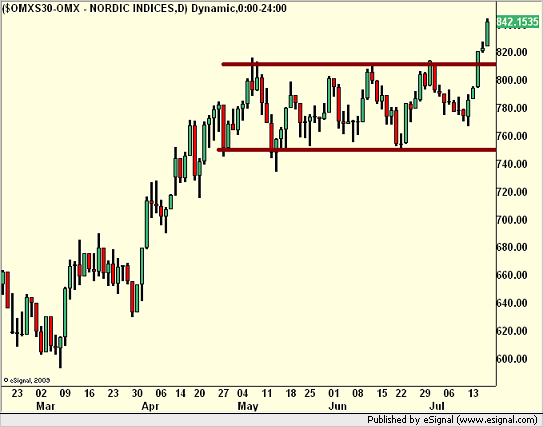Click the May month label
543x427 pixels.
click(248, 406)
